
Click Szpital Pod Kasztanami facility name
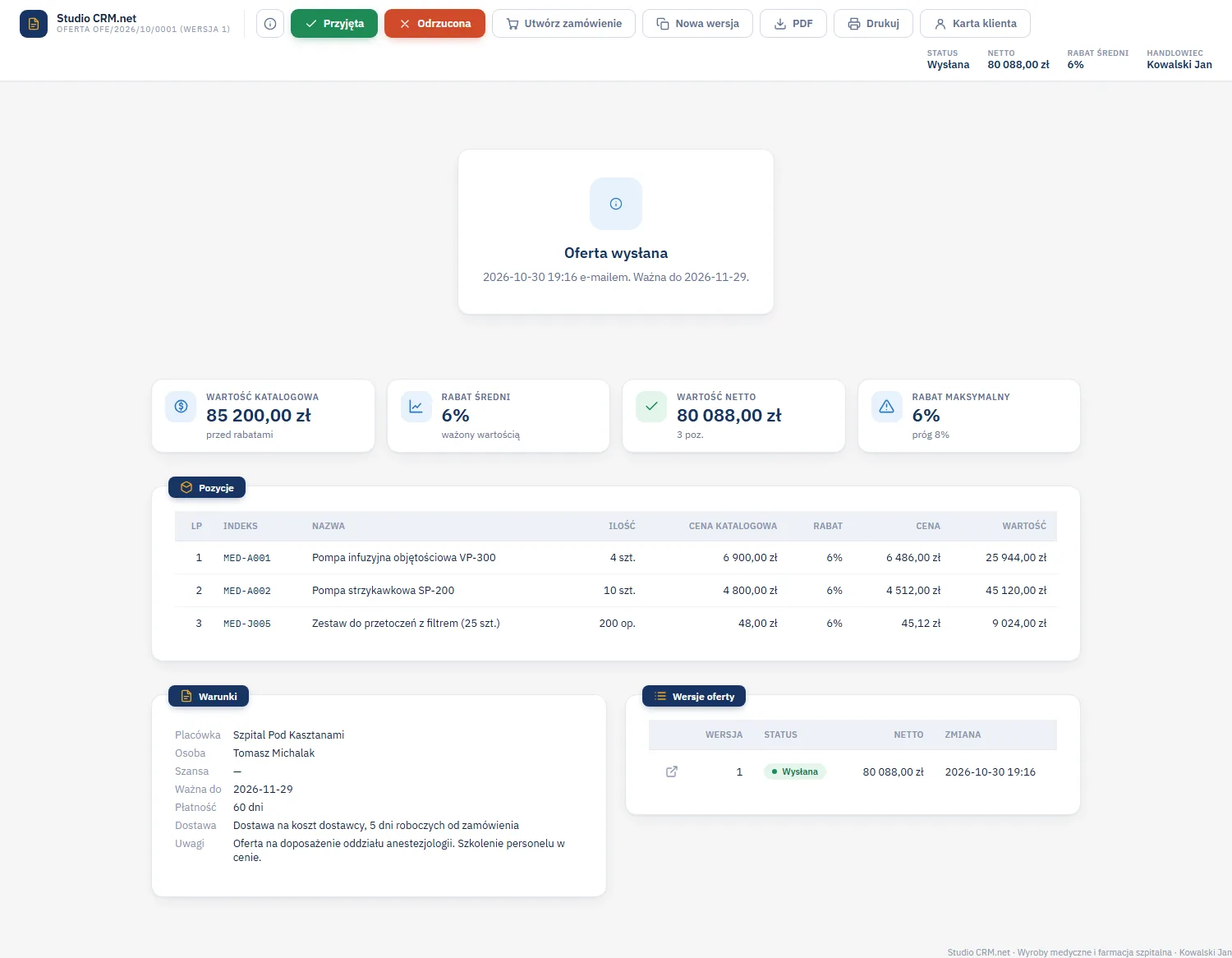point(288,735)
